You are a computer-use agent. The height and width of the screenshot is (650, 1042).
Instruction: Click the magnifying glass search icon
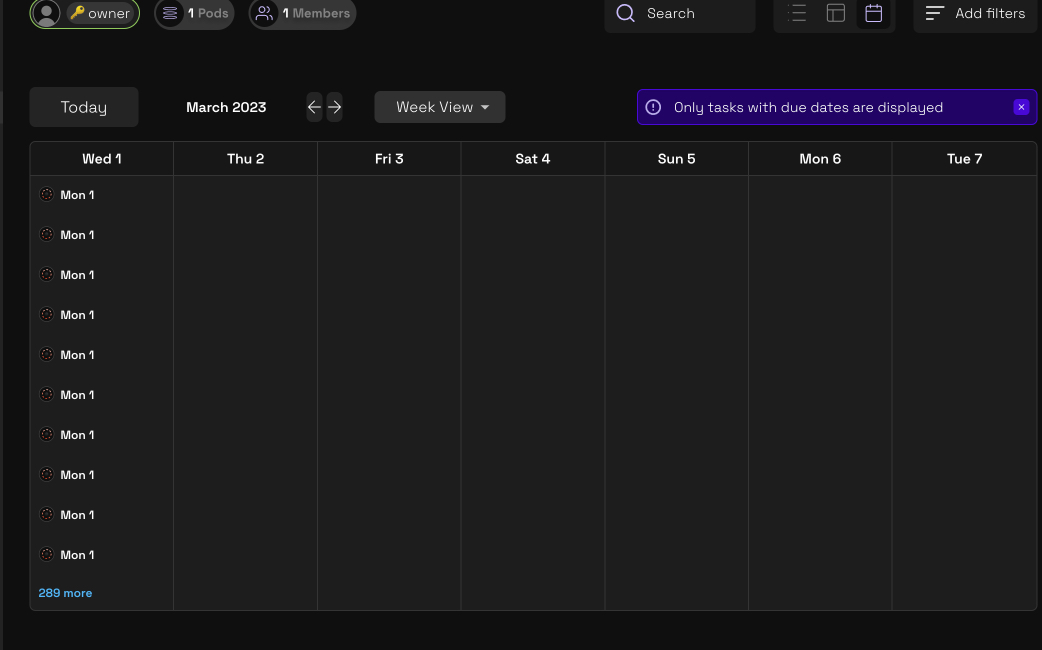tap(625, 13)
